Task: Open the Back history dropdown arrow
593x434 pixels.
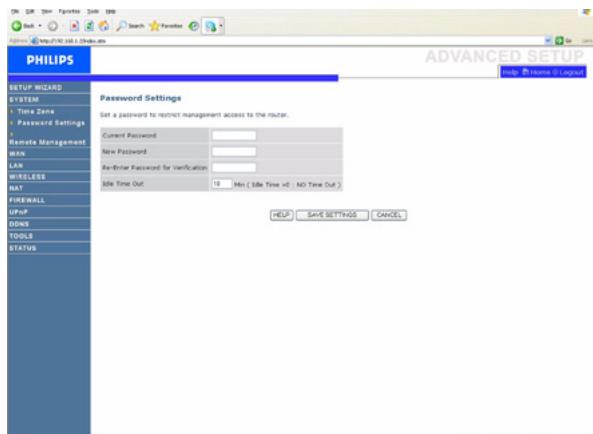Action: pos(40,26)
